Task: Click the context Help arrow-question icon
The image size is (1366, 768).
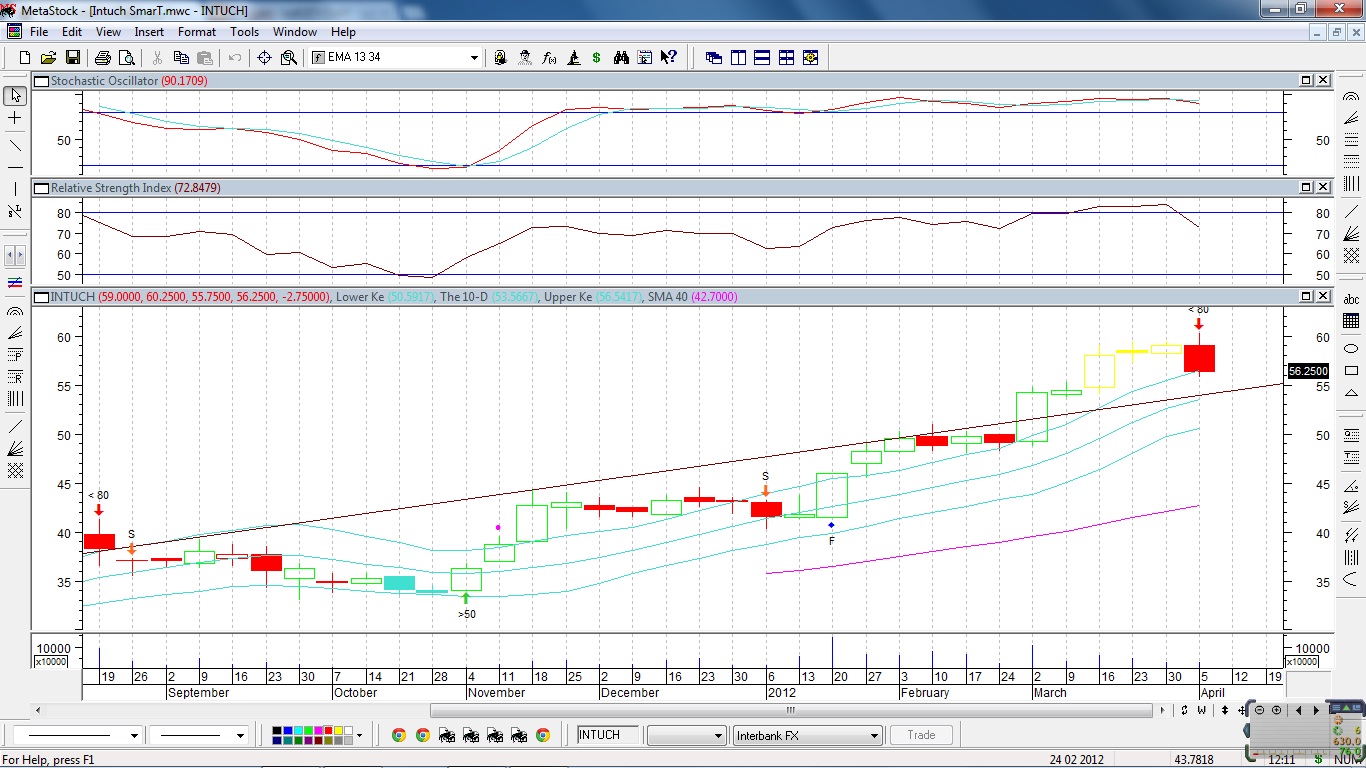Action: coord(669,58)
